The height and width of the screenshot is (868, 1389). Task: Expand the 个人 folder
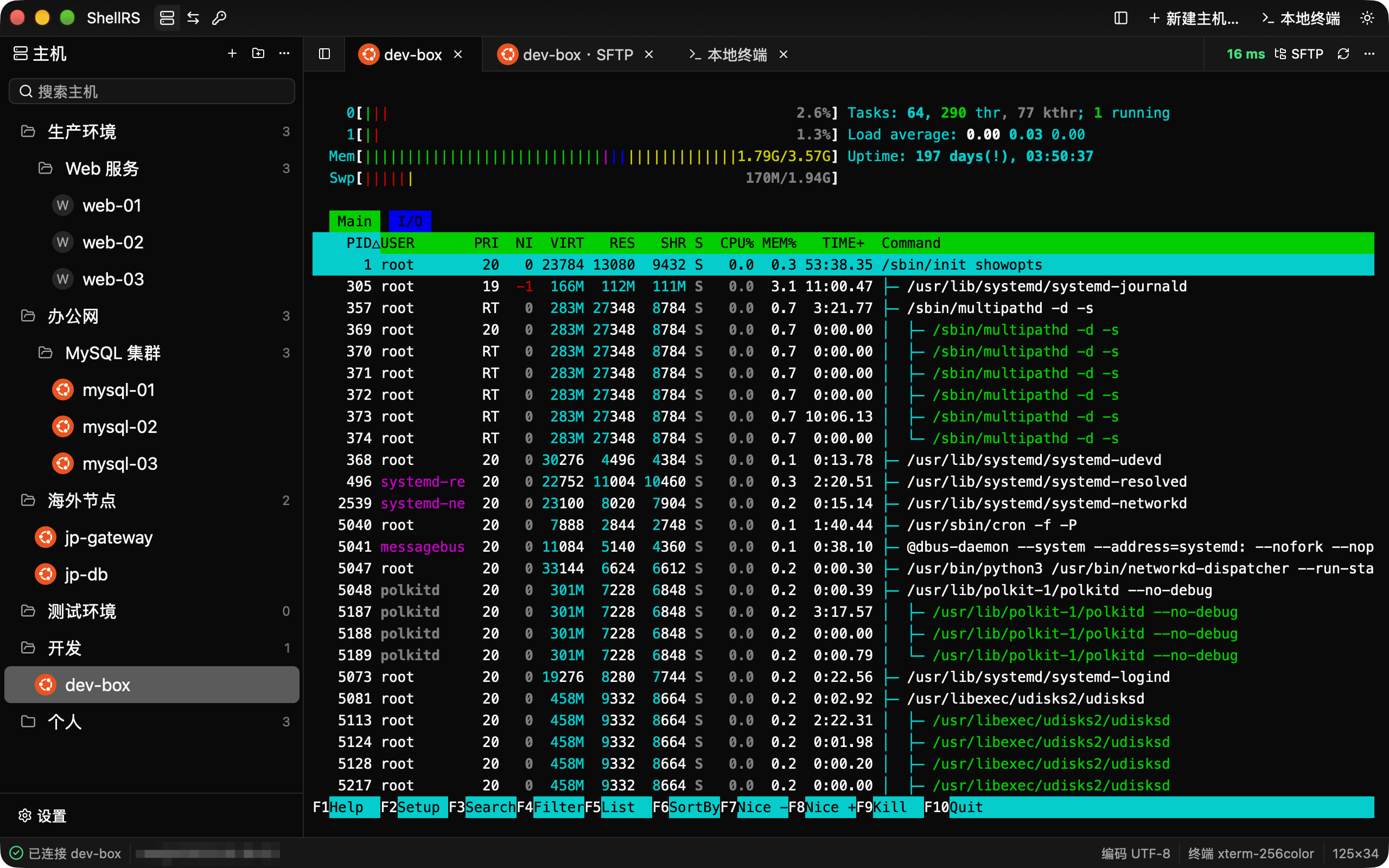pyautogui.click(x=152, y=722)
